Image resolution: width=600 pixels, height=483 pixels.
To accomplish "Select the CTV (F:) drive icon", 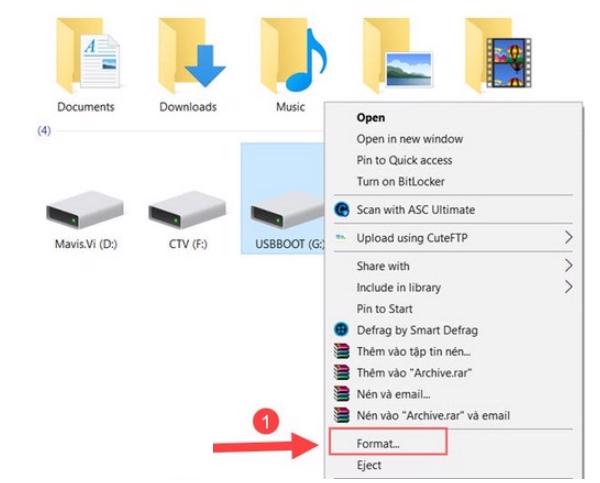I will click(187, 210).
